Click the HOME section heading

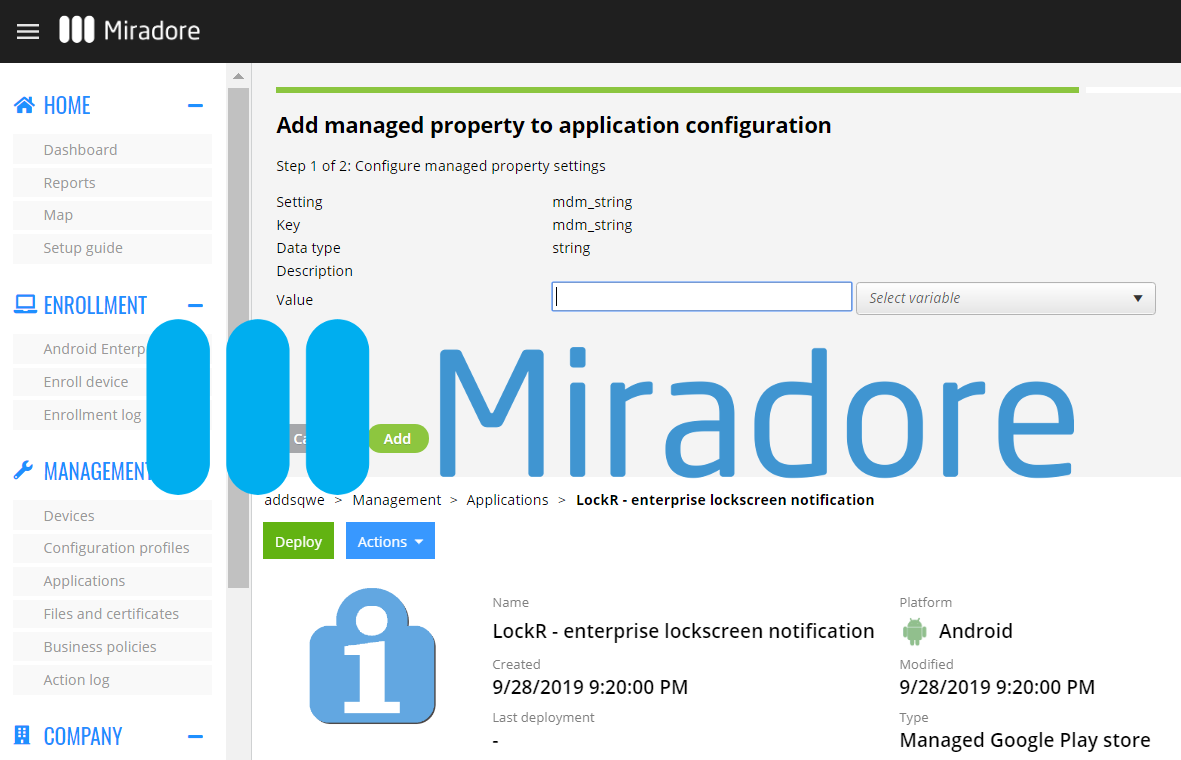pyautogui.click(x=67, y=105)
